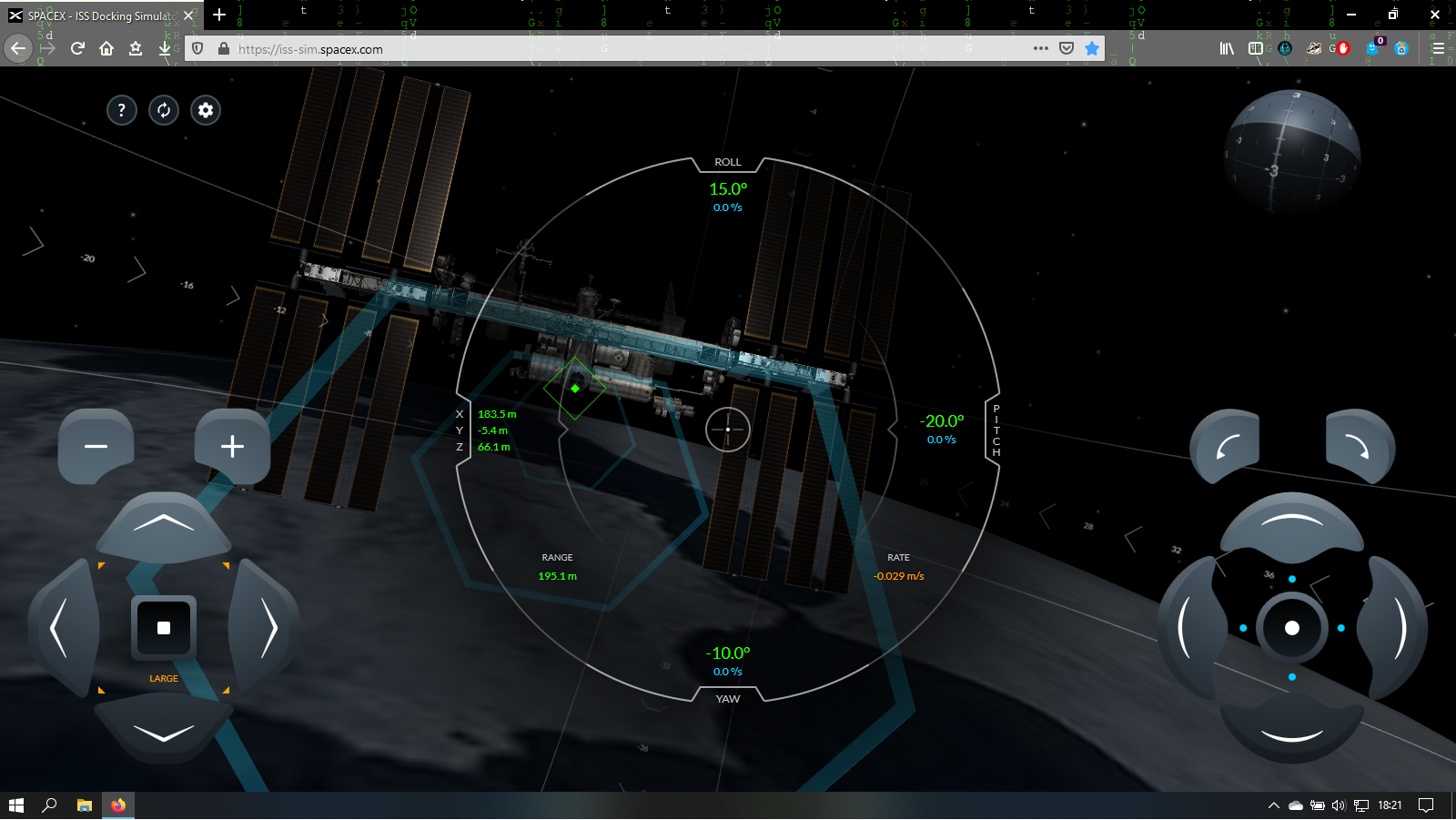1456x820 pixels.
Task: Open simulator settings gear
Action: coord(206,110)
